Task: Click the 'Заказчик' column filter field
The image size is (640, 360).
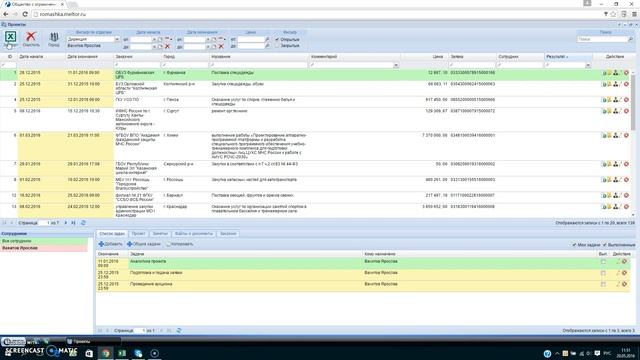Action: point(138,65)
